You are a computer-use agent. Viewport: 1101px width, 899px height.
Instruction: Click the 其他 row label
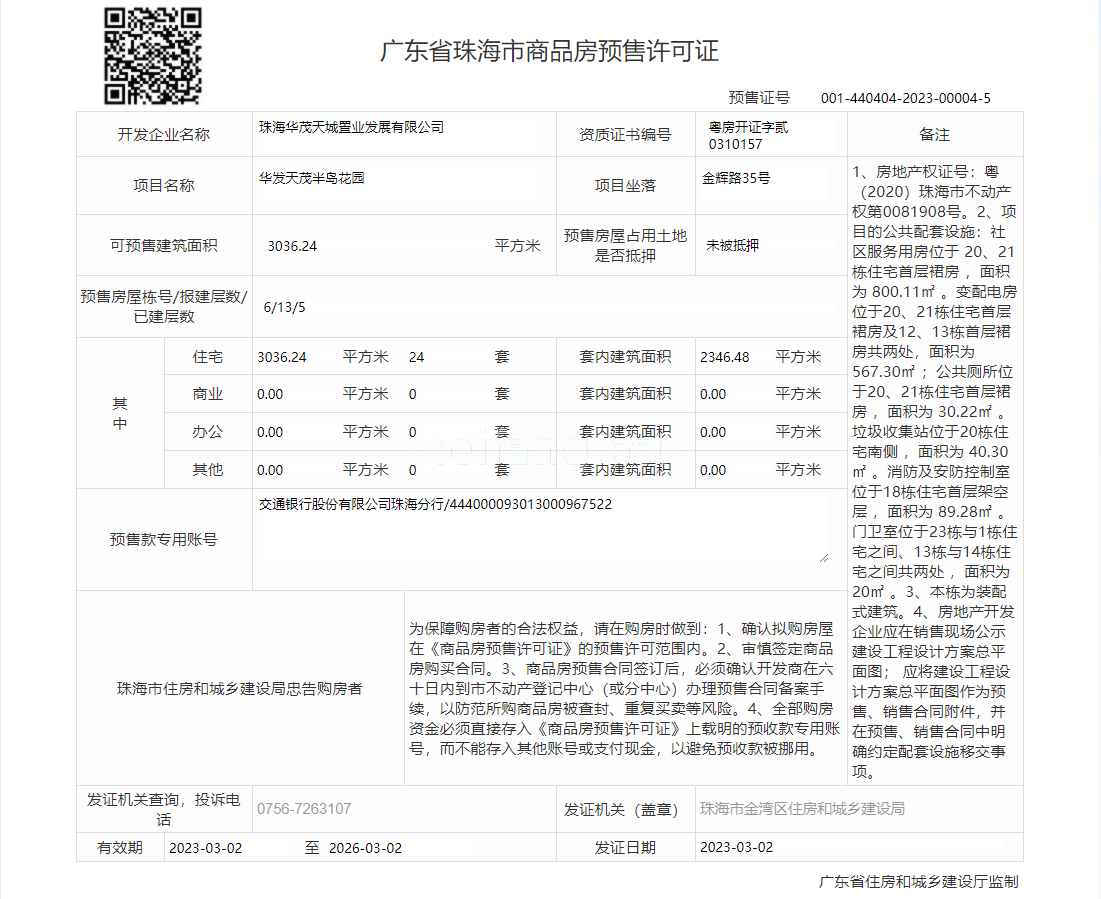[x=208, y=470]
